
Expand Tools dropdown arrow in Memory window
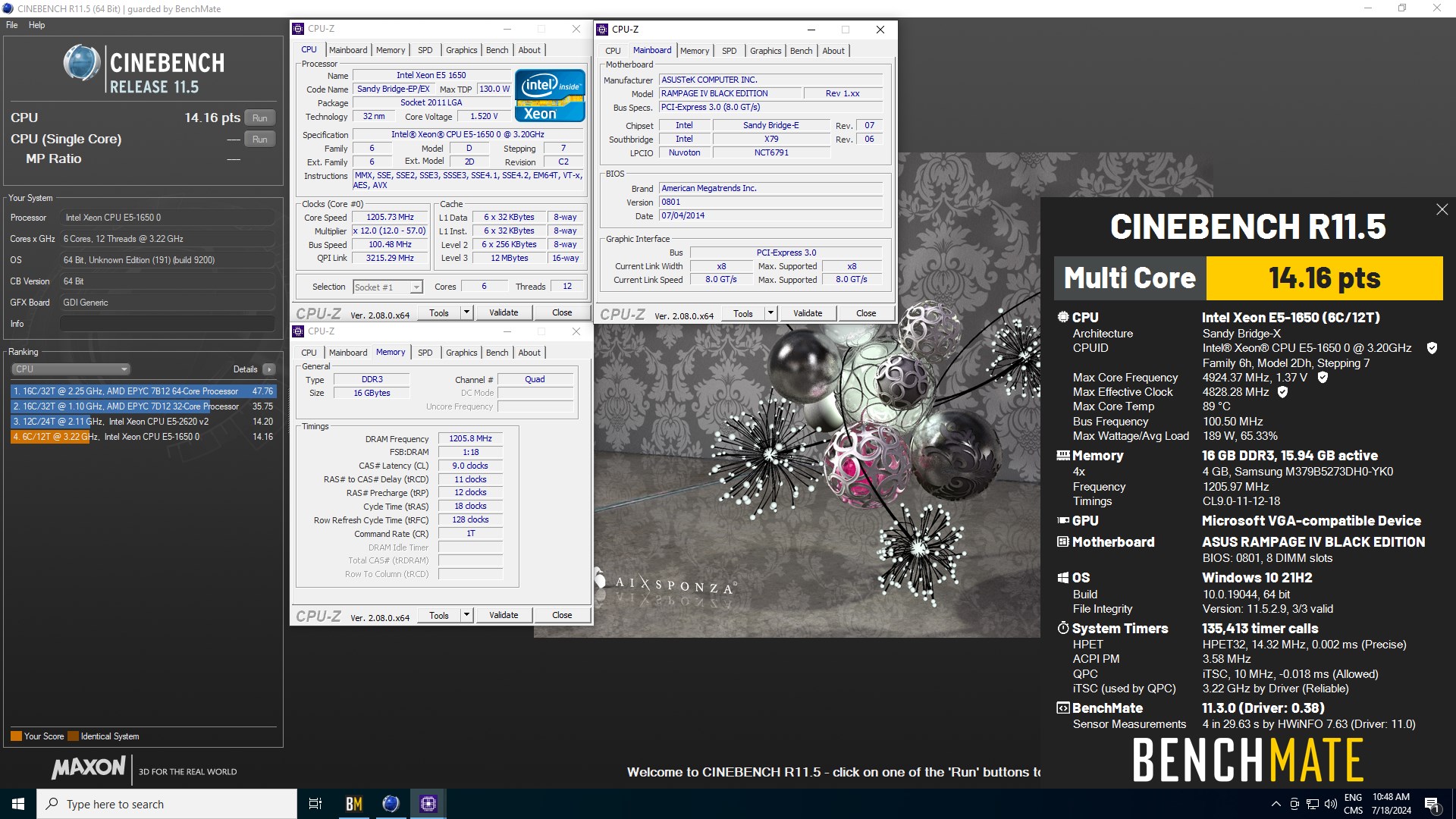coord(466,615)
